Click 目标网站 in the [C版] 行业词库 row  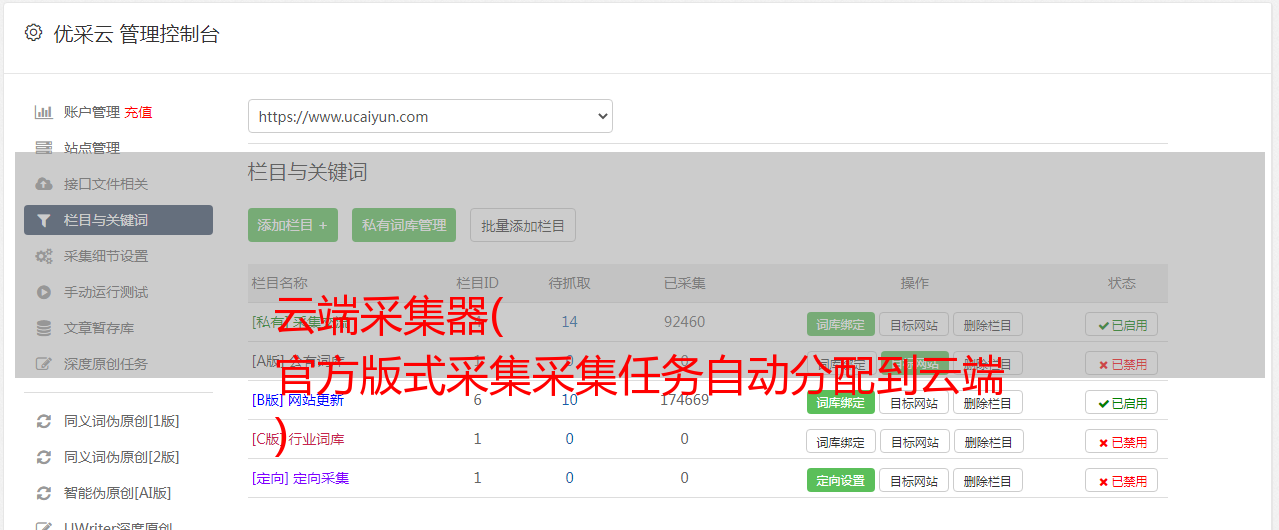click(914, 441)
